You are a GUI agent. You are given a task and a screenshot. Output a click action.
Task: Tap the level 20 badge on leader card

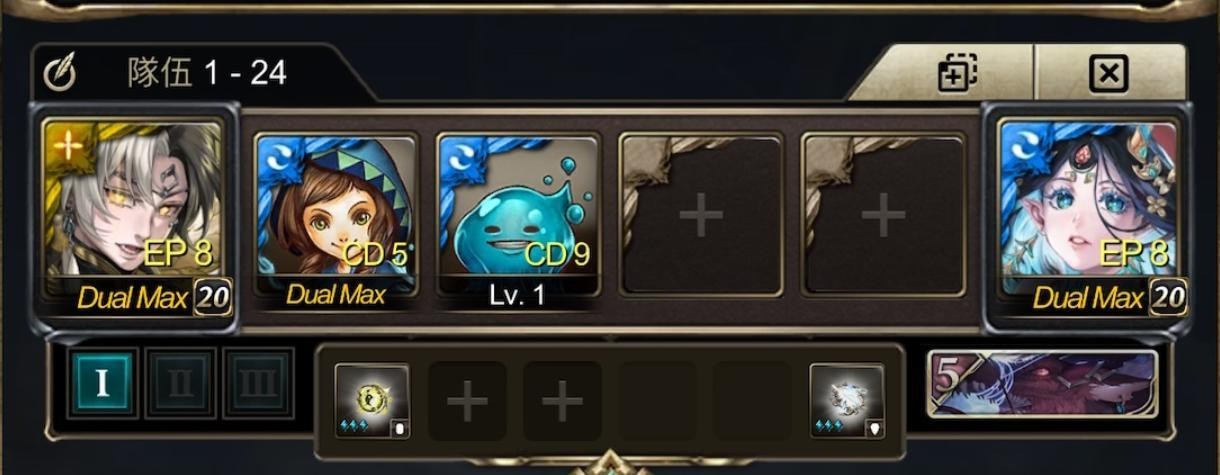click(212, 297)
